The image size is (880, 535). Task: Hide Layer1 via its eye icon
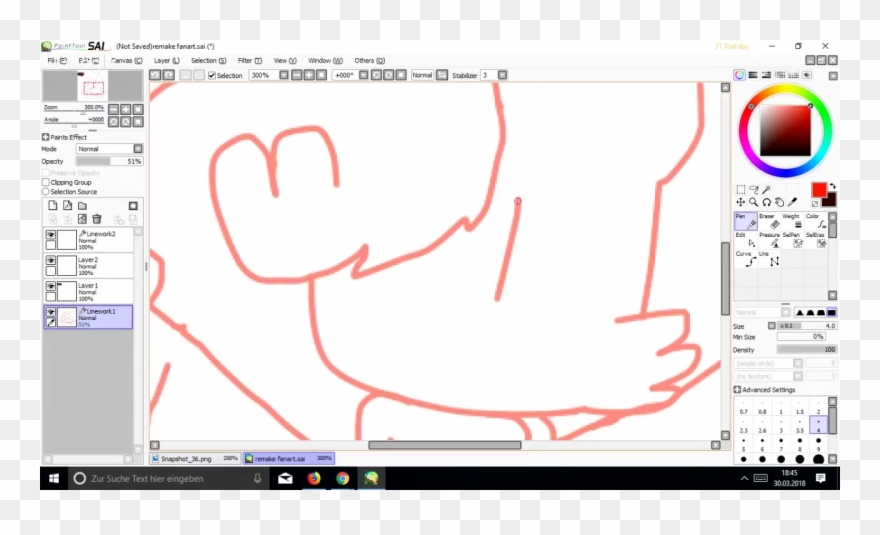point(51,286)
